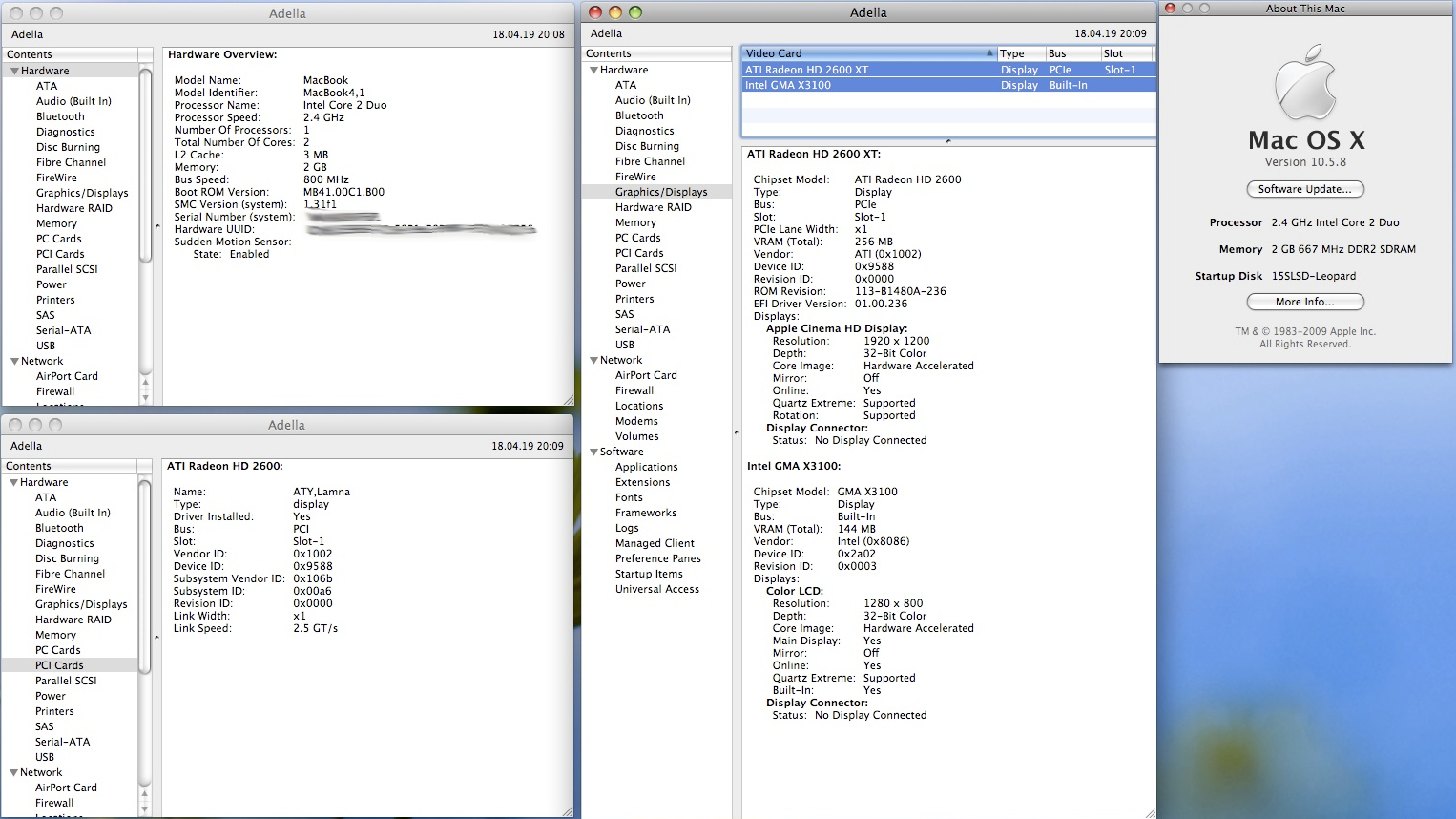Click scroll-down arrow in top-left sidebar
Viewport: 1456px width, 819px height.
coord(146,397)
